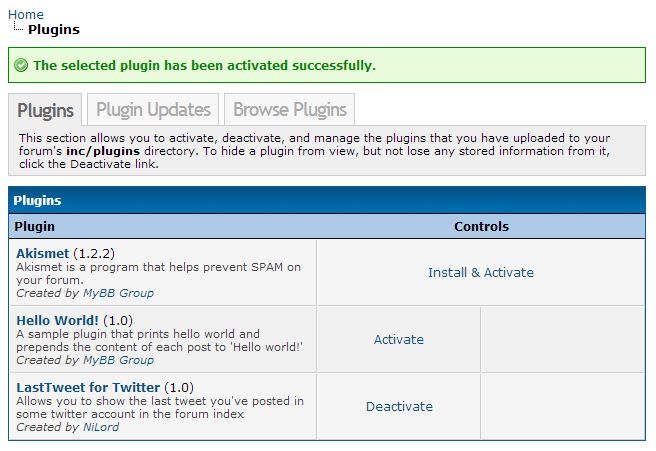Click Install & Activate for Akismet

pos(480,272)
